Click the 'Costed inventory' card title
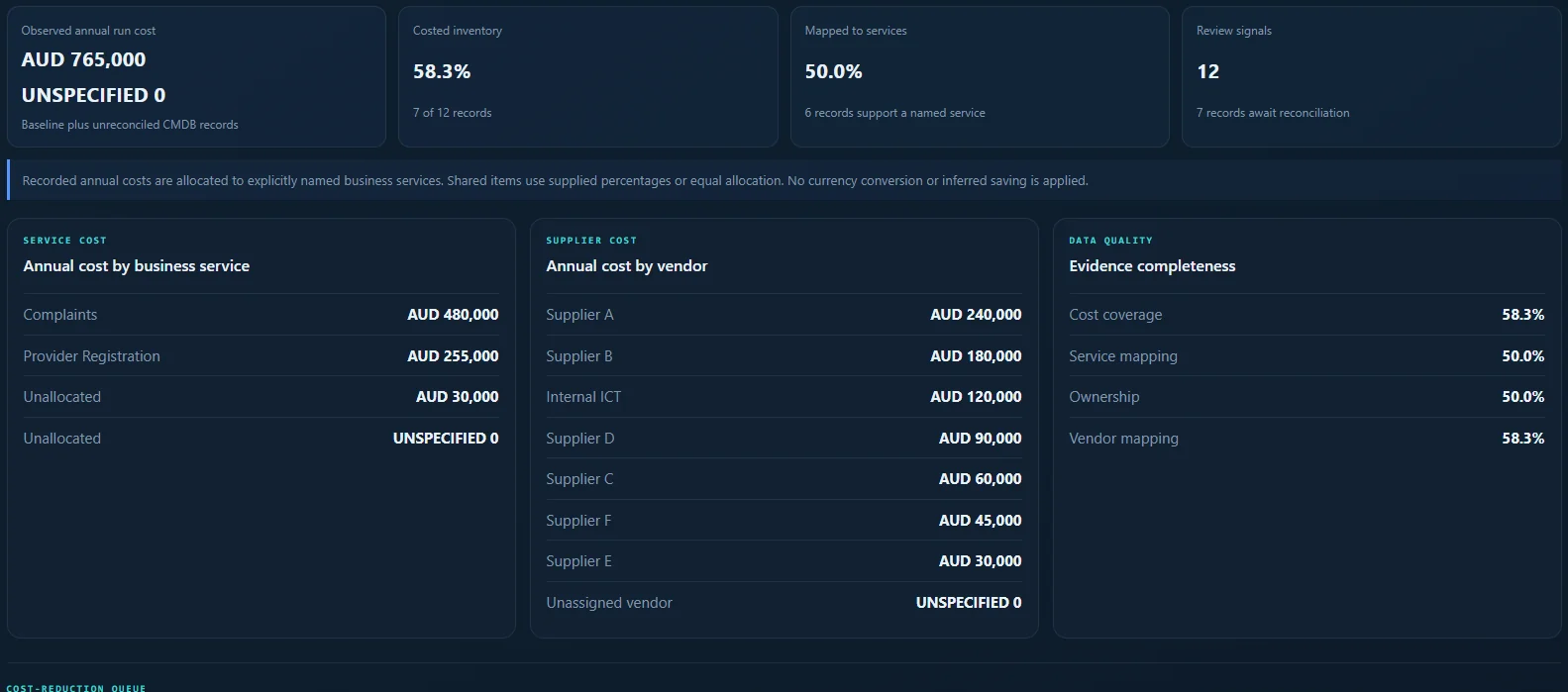 [x=458, y=31]
